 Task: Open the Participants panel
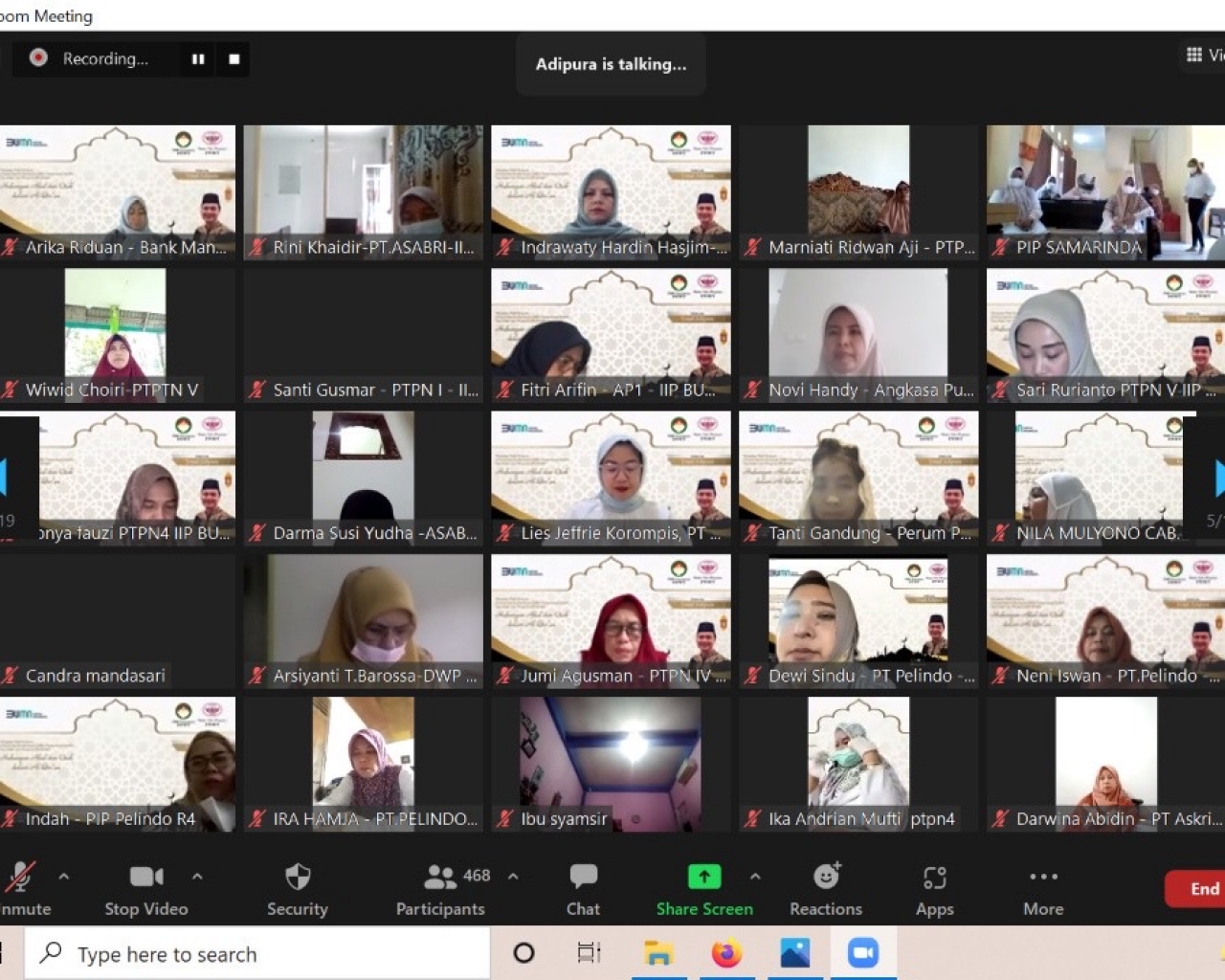[440, 878]
